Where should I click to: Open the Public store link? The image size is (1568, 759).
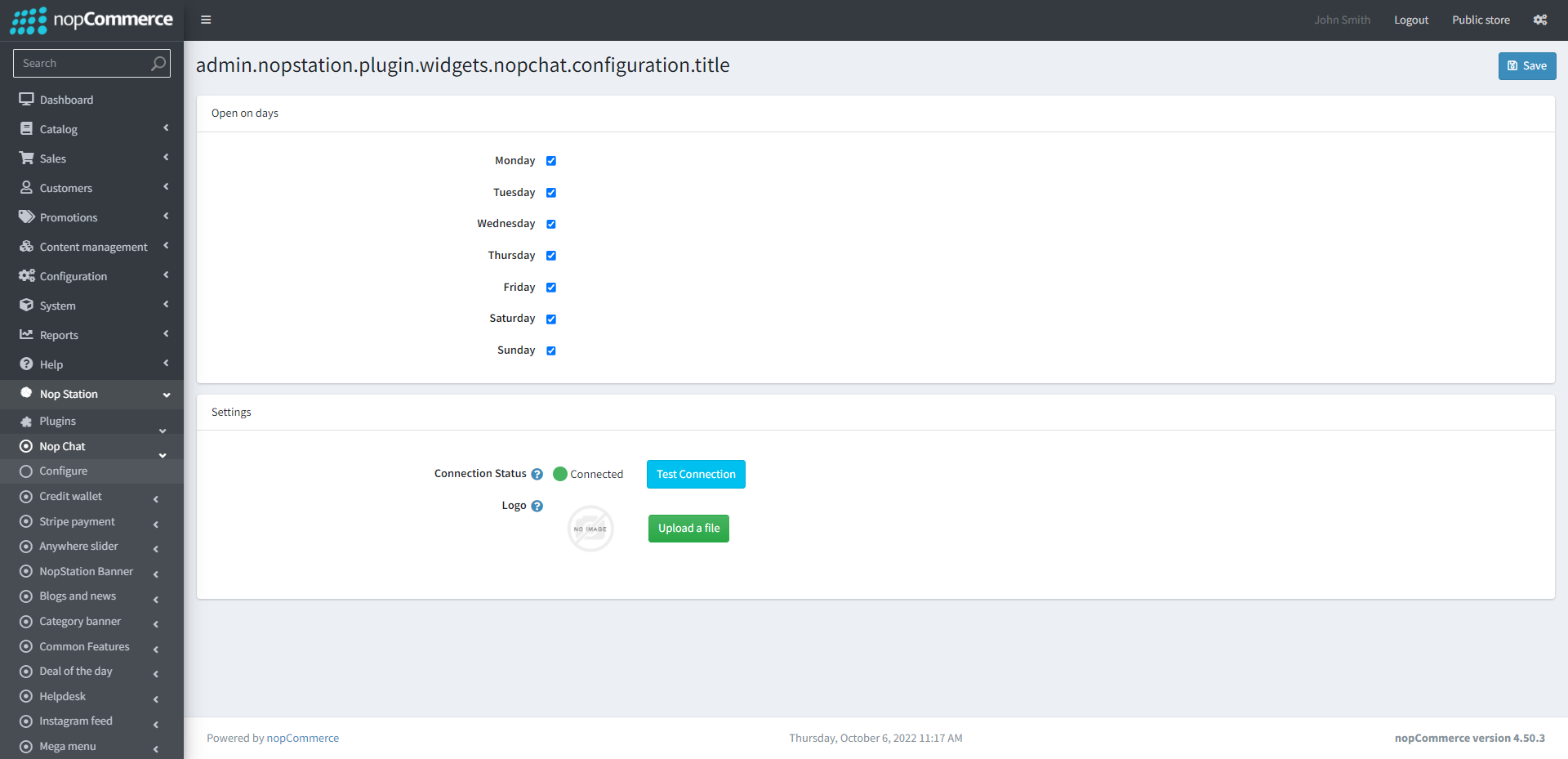[x=1481, y=20]
